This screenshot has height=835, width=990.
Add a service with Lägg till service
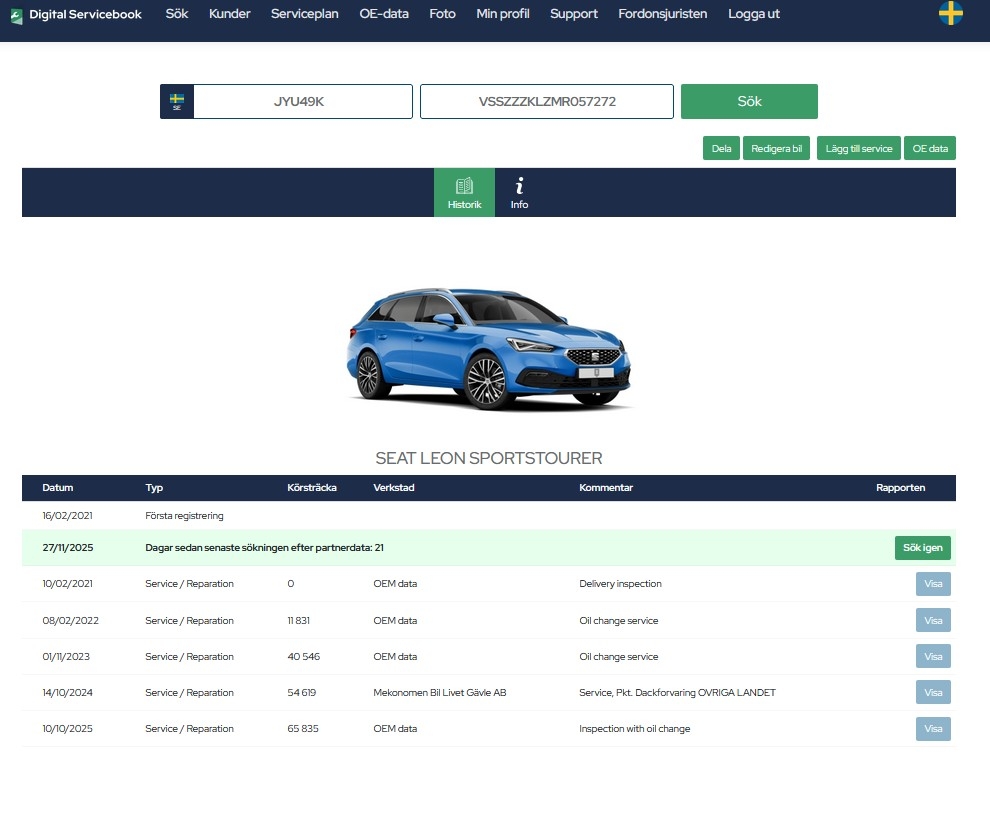pos(859,148)
